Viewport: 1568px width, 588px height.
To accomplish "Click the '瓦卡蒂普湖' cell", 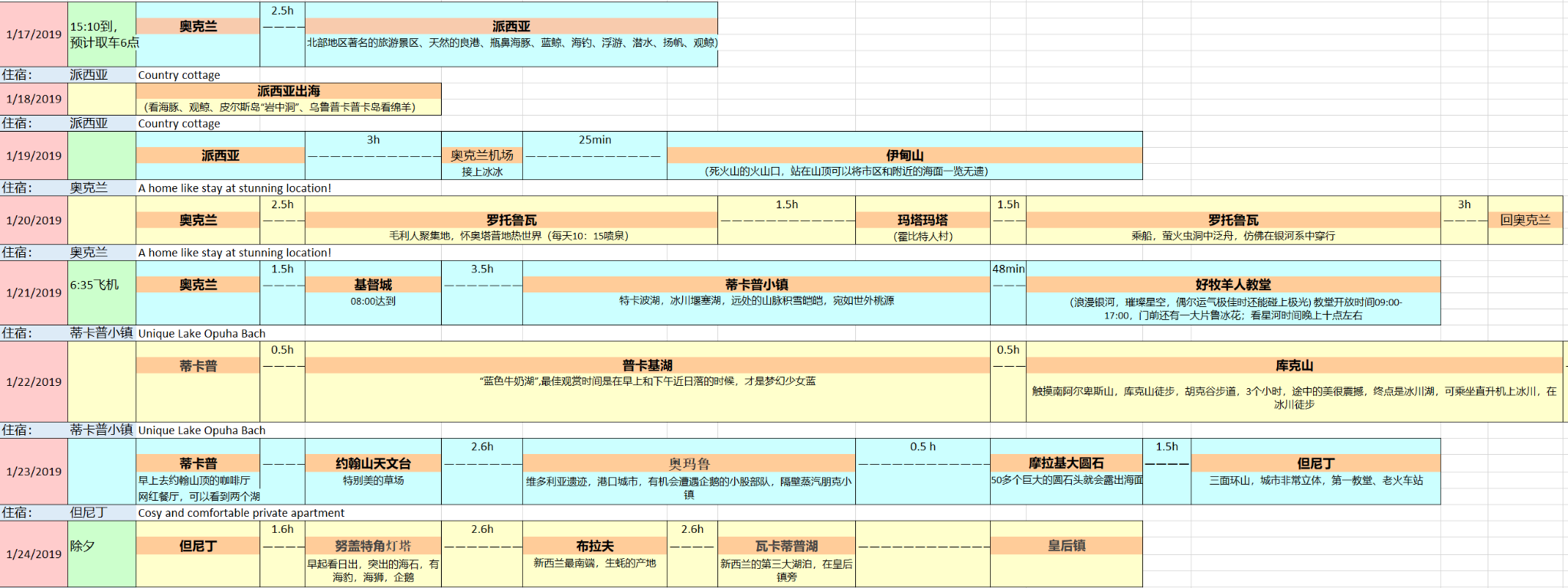I will 786,546.
